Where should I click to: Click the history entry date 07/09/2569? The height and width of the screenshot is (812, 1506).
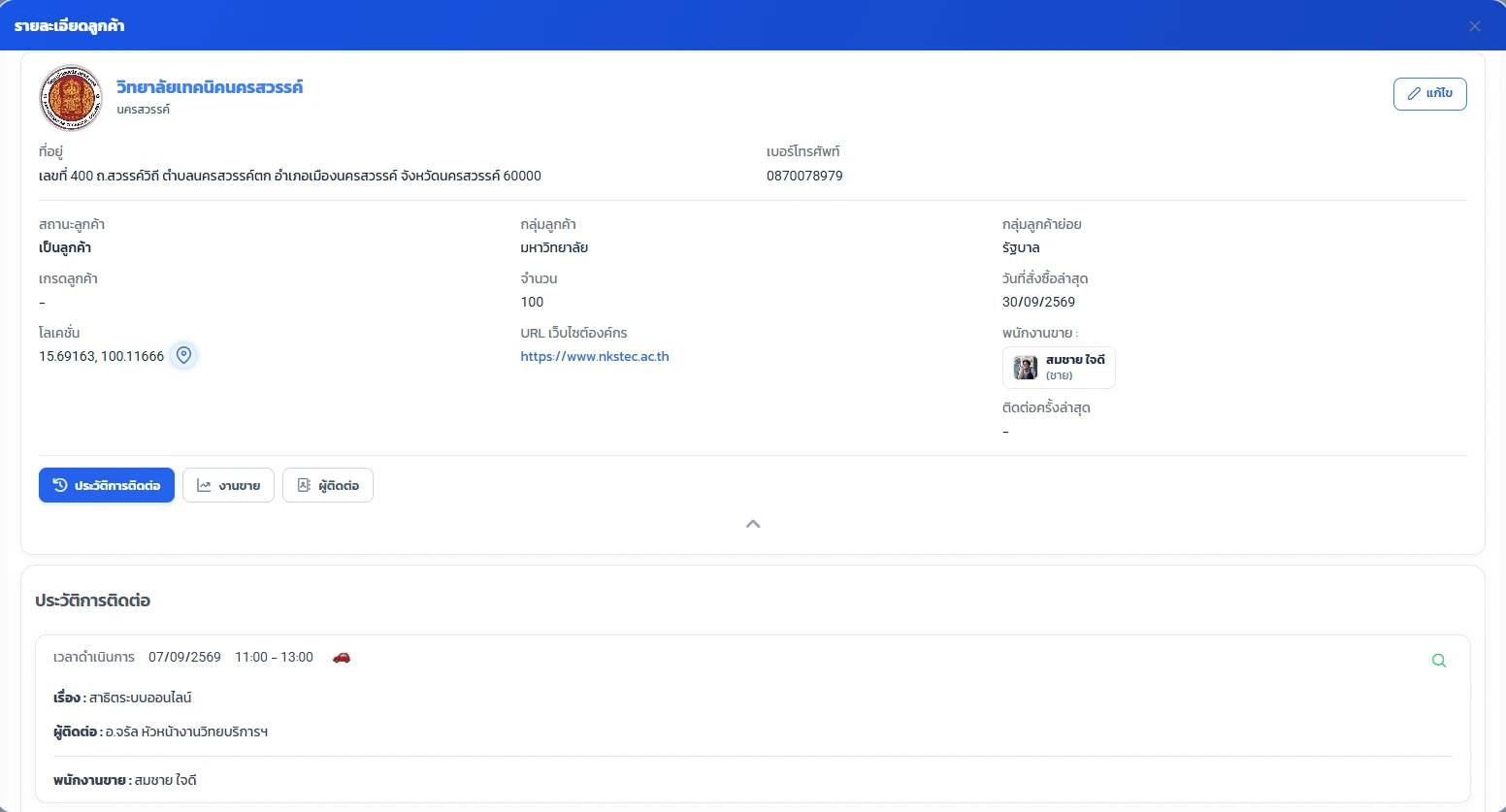[x=184, y=657]
